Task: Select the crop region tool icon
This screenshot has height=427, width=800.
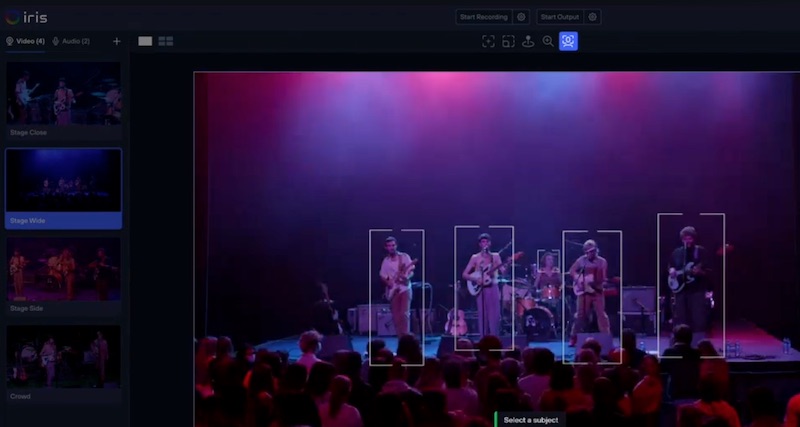Action: click(508, 41)
